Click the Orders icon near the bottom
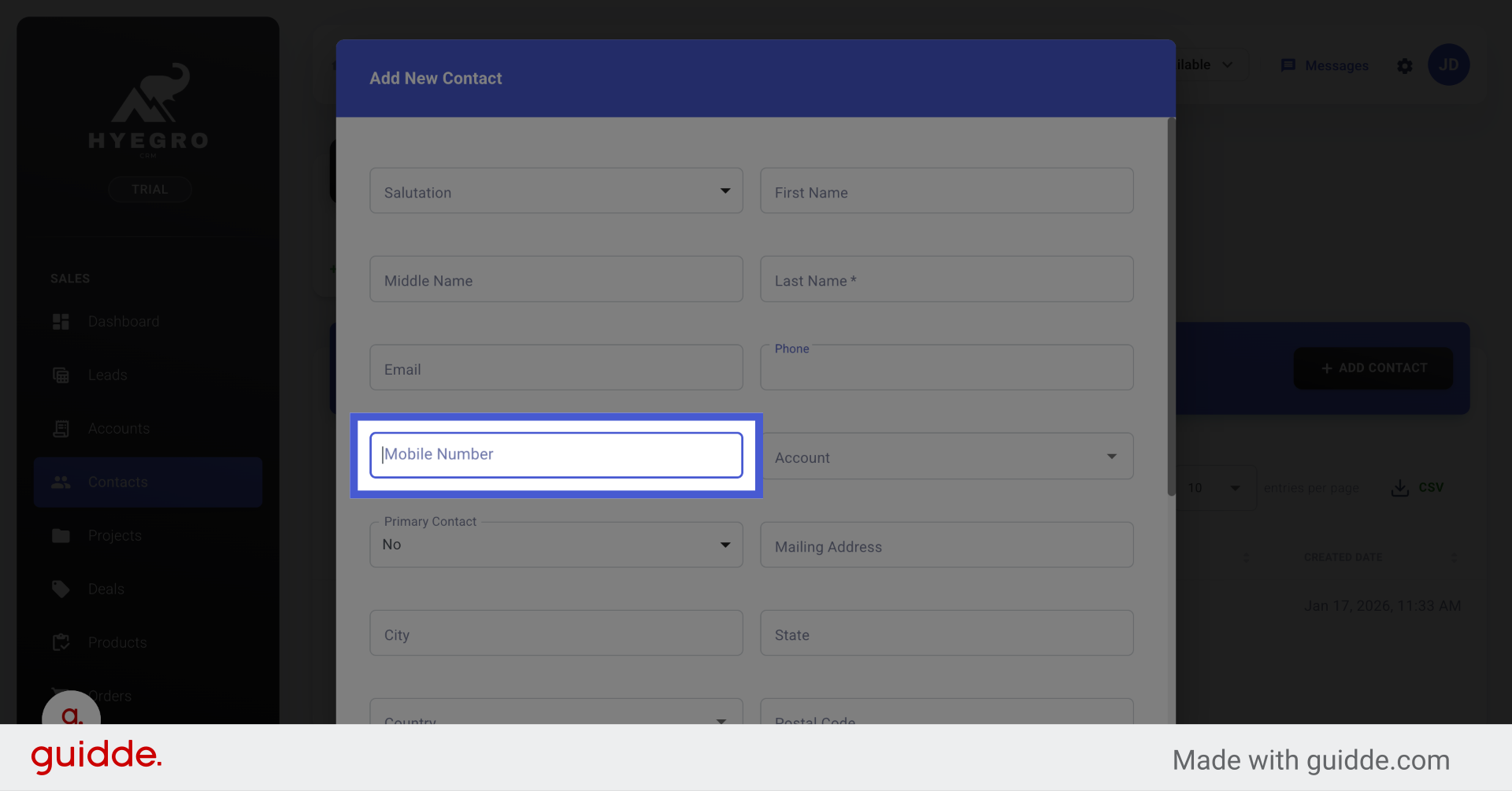The image size is (1512, 791). [x=61, y=696]
